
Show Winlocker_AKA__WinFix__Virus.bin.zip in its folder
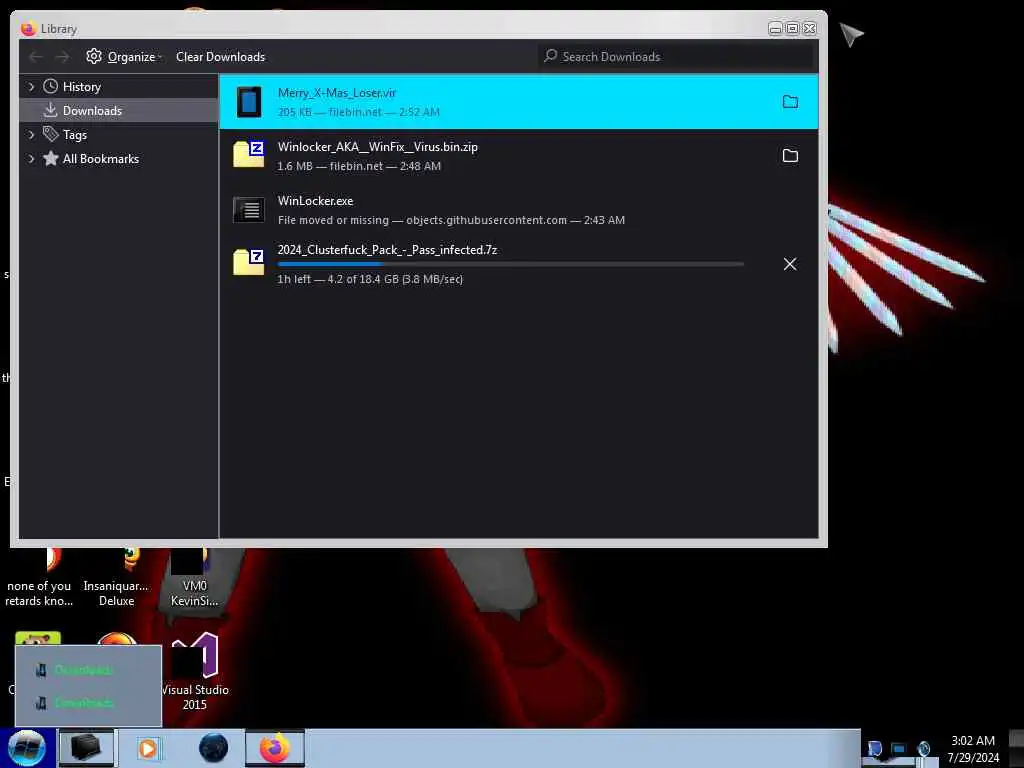click(790, 156)
